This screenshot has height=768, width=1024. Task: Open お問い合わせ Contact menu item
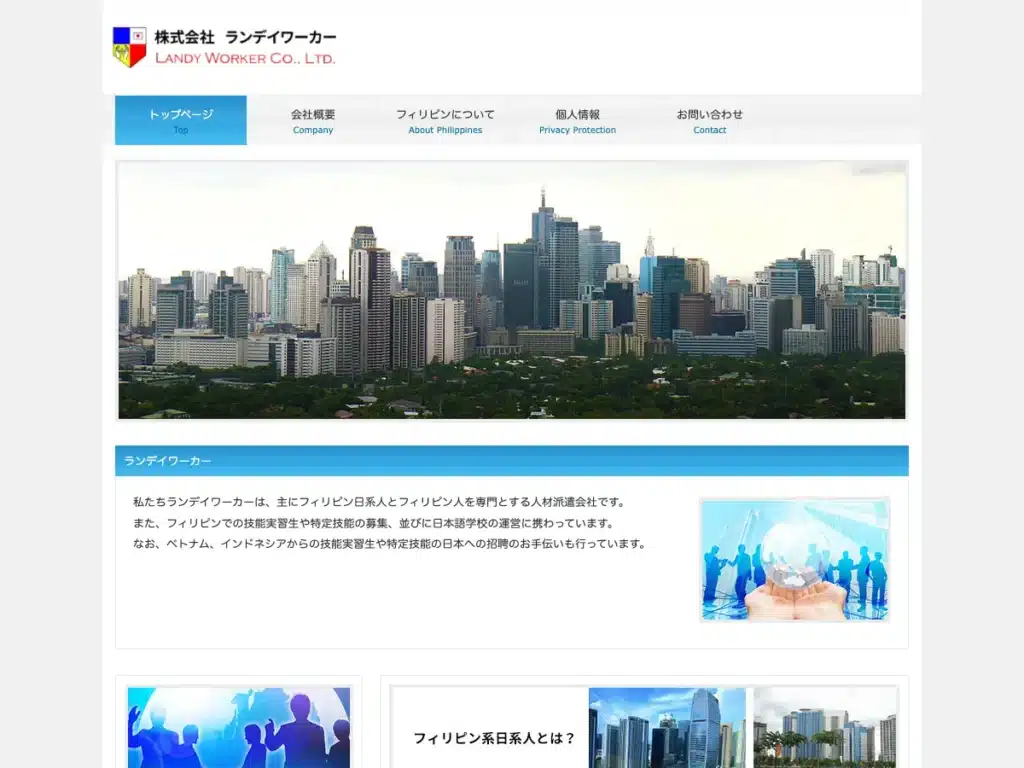pyautogui.click(x=709, y=121)
